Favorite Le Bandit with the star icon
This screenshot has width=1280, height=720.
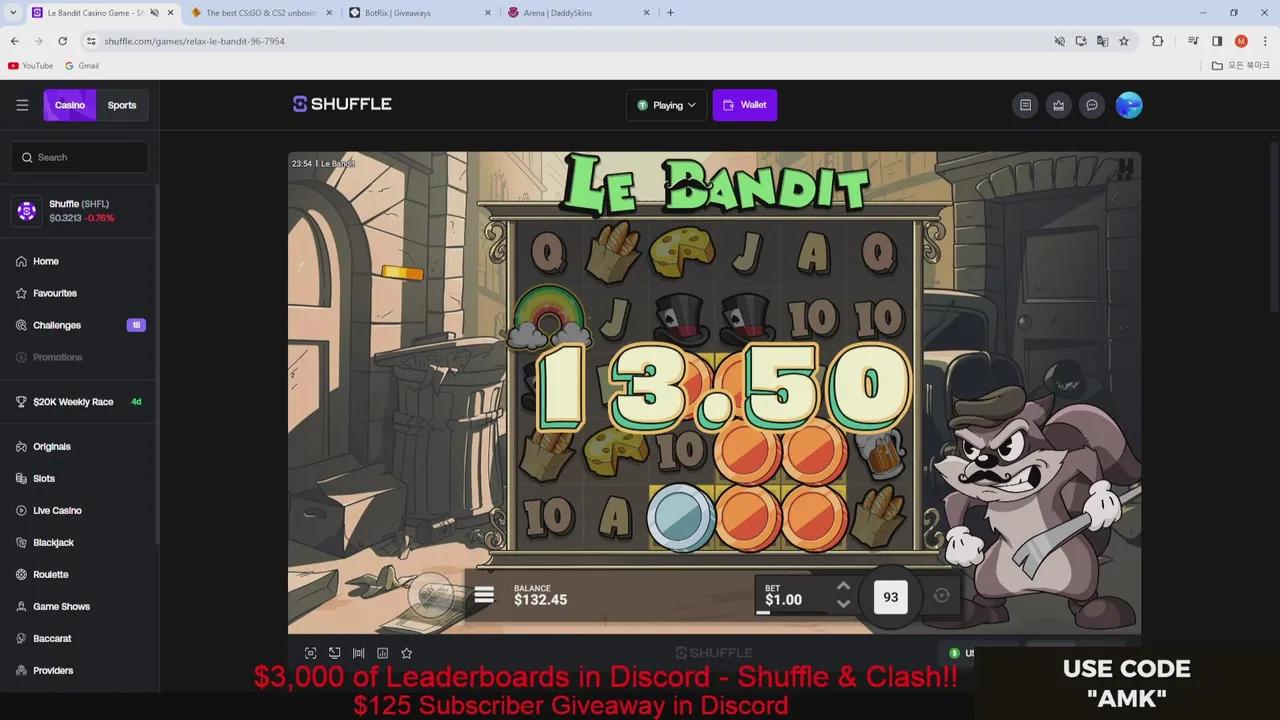pos(406,653)
